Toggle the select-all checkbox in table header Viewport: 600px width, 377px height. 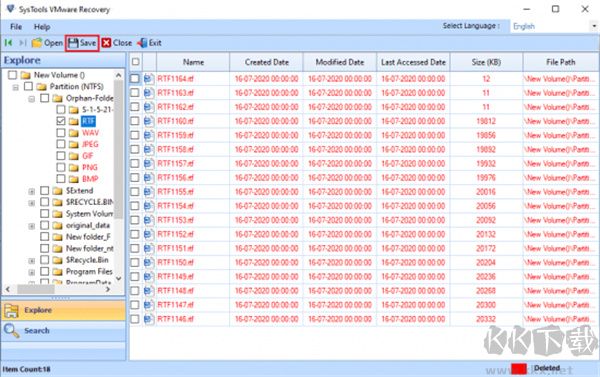pos(135,62)
